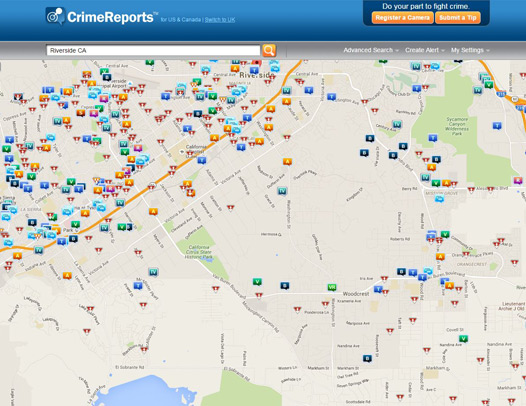Select red cross marker near Jackson St
Viewport: 526px width, 406px height.
[191, 193]
